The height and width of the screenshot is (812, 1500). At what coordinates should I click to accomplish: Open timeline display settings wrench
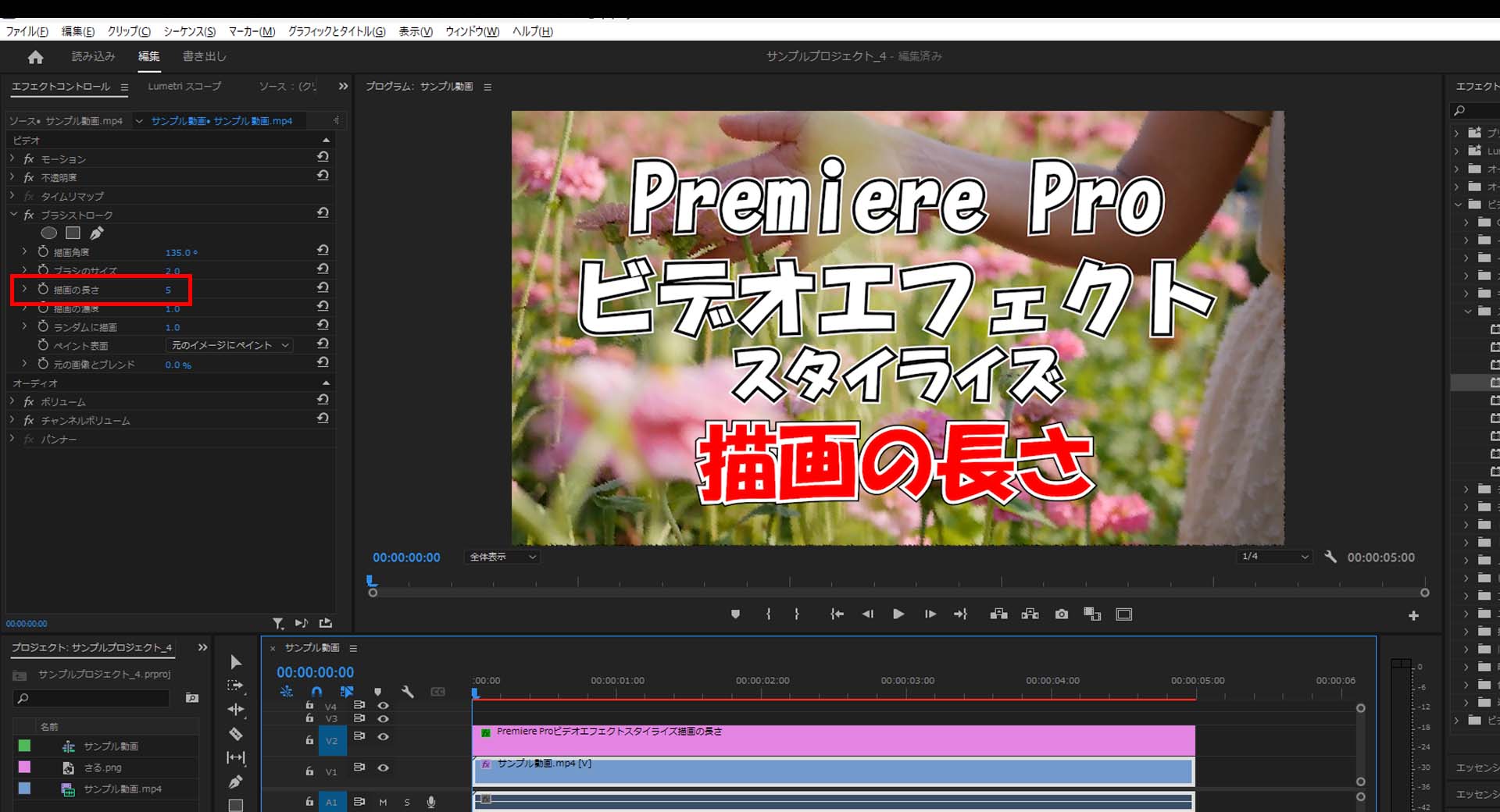point(407,692)
